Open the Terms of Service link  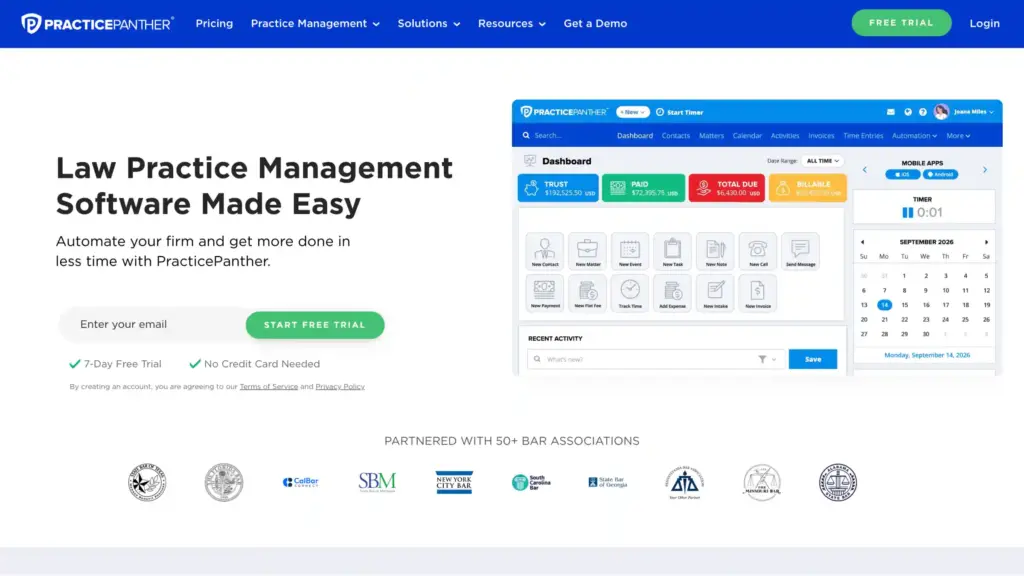pos(268,387)
